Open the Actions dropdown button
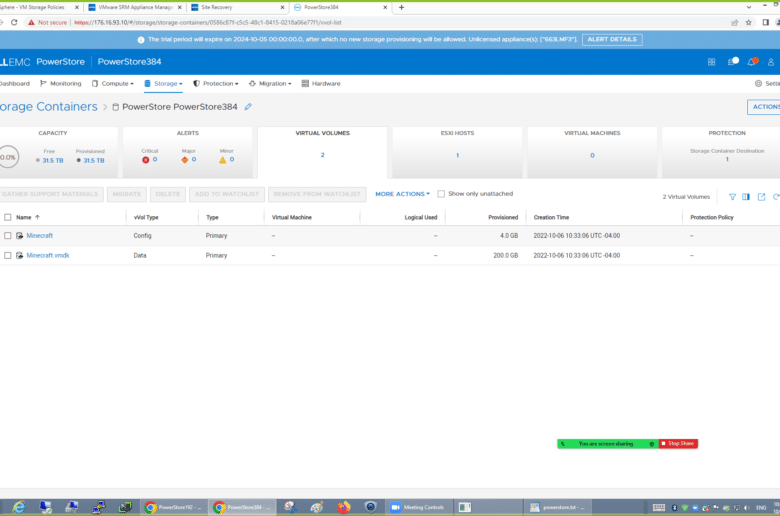This screenshot has height=516, width=780. (x=764, y=107)
